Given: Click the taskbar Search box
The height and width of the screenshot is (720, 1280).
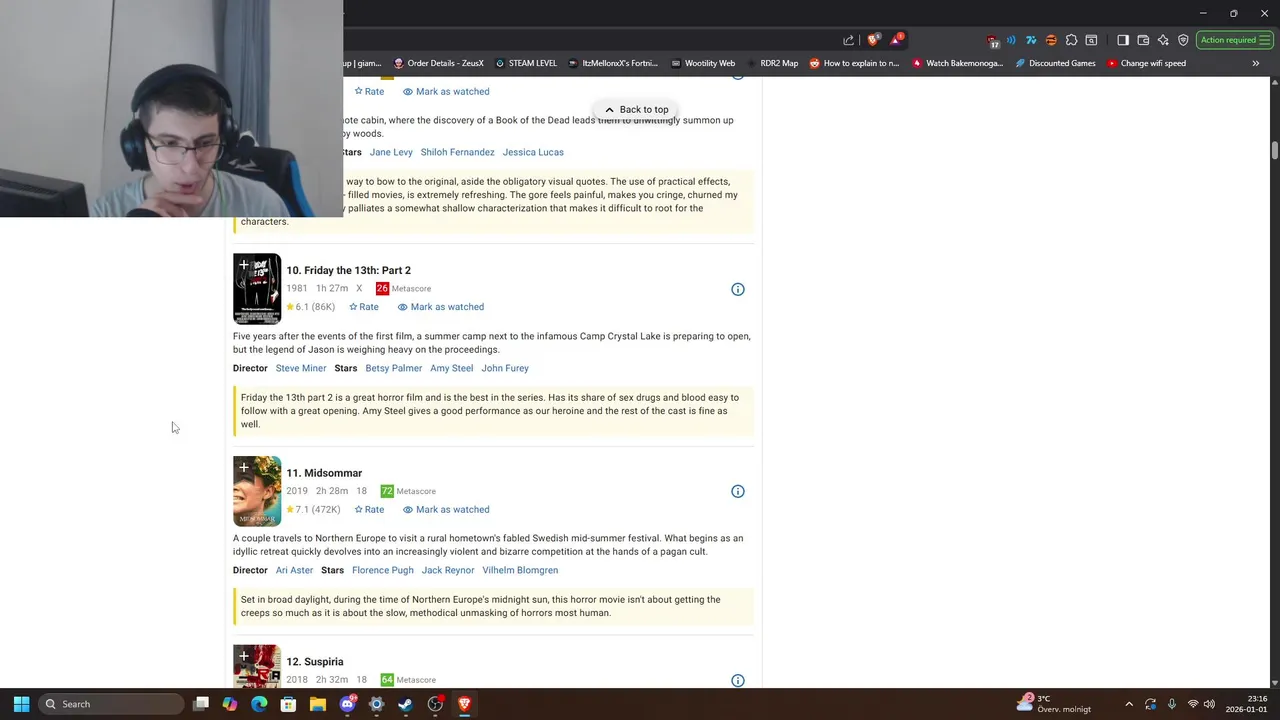Looking at the screenshot, I should (111, 704).
